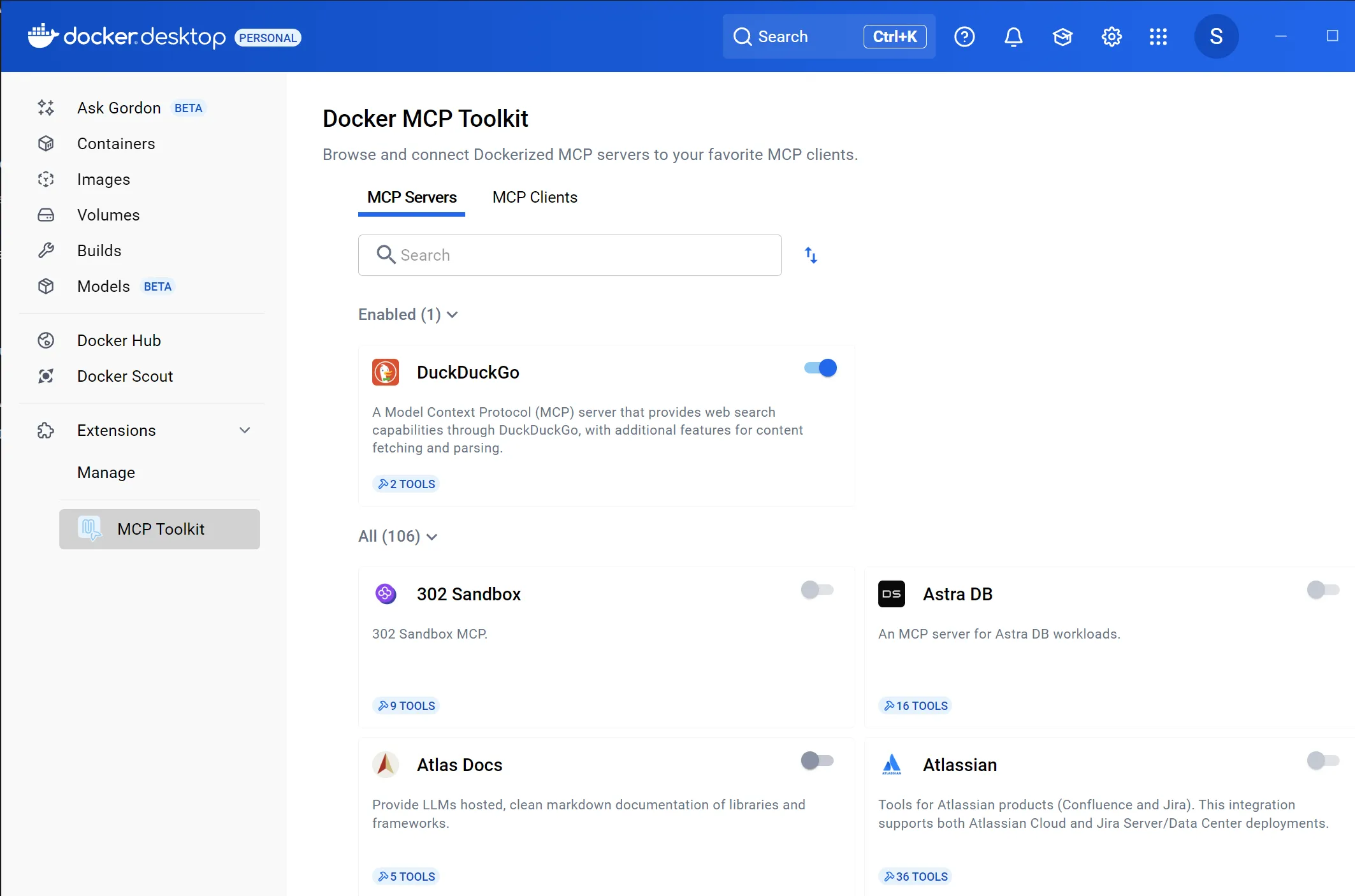Open Settings gear icon in header

[x=1112, y=37]
